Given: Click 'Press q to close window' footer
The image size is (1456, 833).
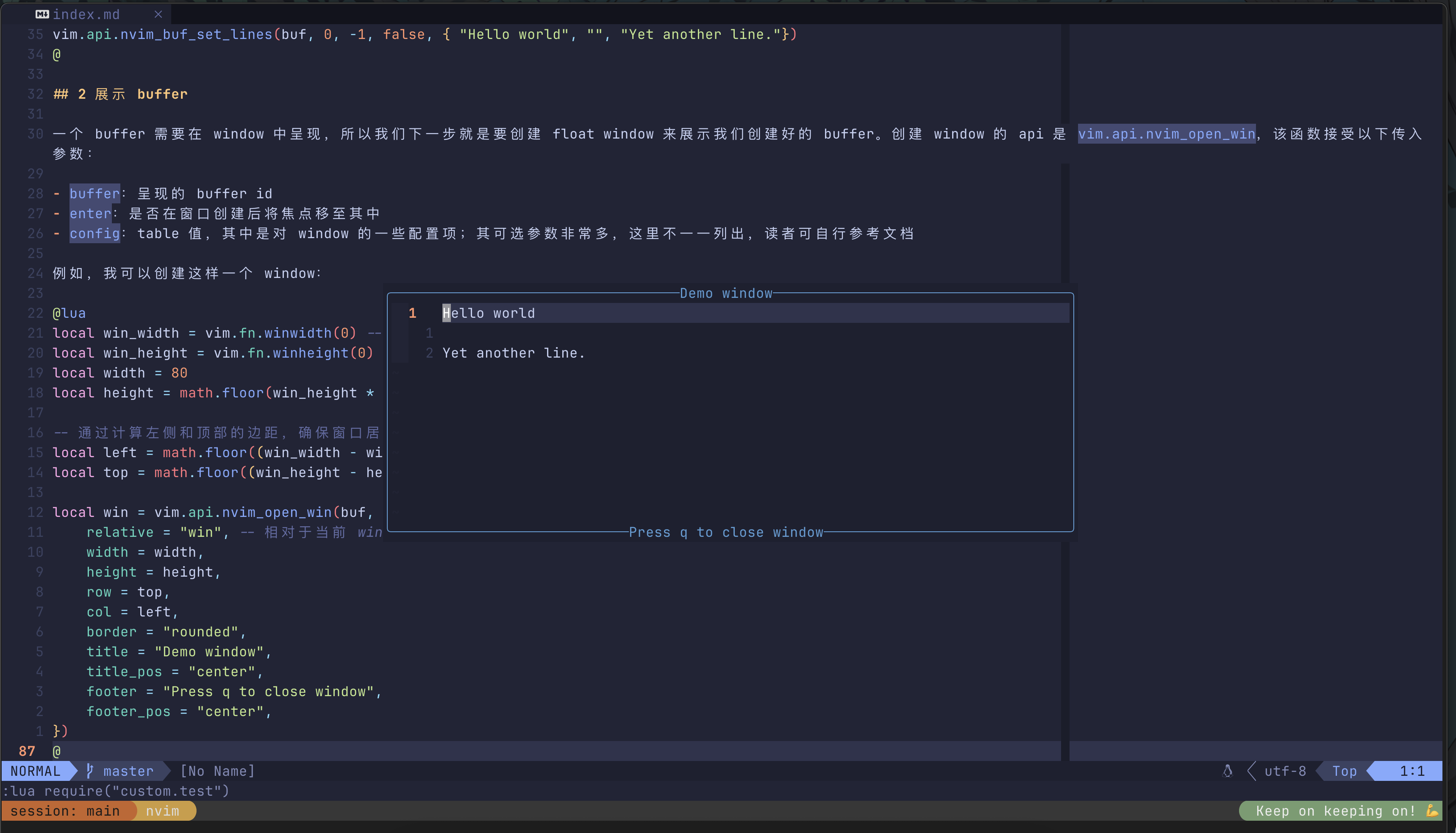Looking at the screenshot, I should click(726, 532).
